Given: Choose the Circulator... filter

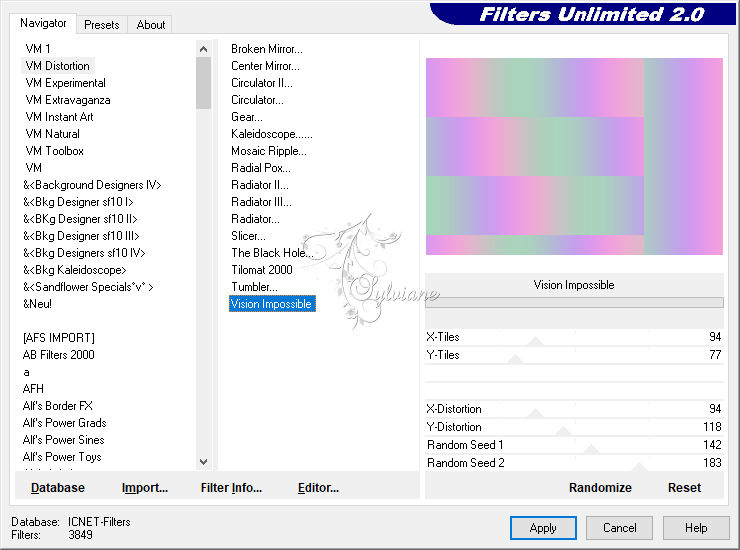Looking at the screenshot, I should point(257,100).
